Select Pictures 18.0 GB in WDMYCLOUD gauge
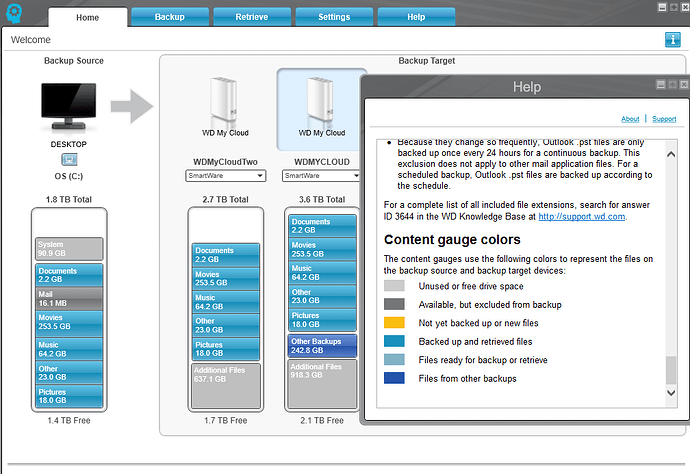Screen dimensions: 690x474 (x=323, y=320)
